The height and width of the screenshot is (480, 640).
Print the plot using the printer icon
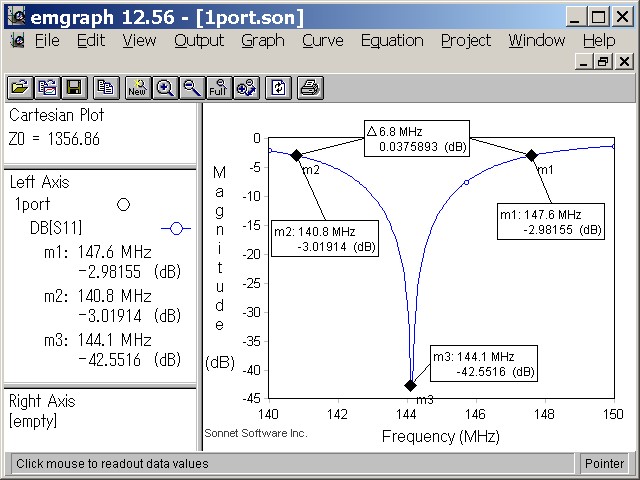(x=310, y=88)
